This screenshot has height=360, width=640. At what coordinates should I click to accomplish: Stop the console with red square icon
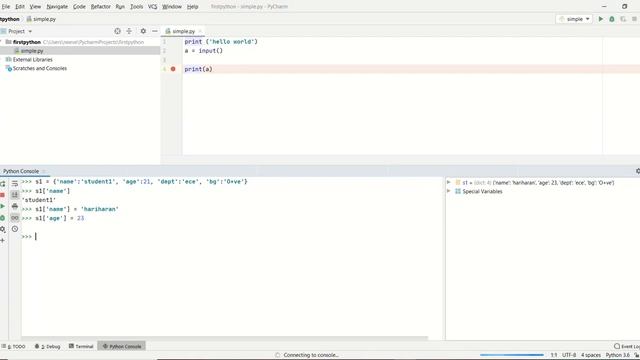3,195
